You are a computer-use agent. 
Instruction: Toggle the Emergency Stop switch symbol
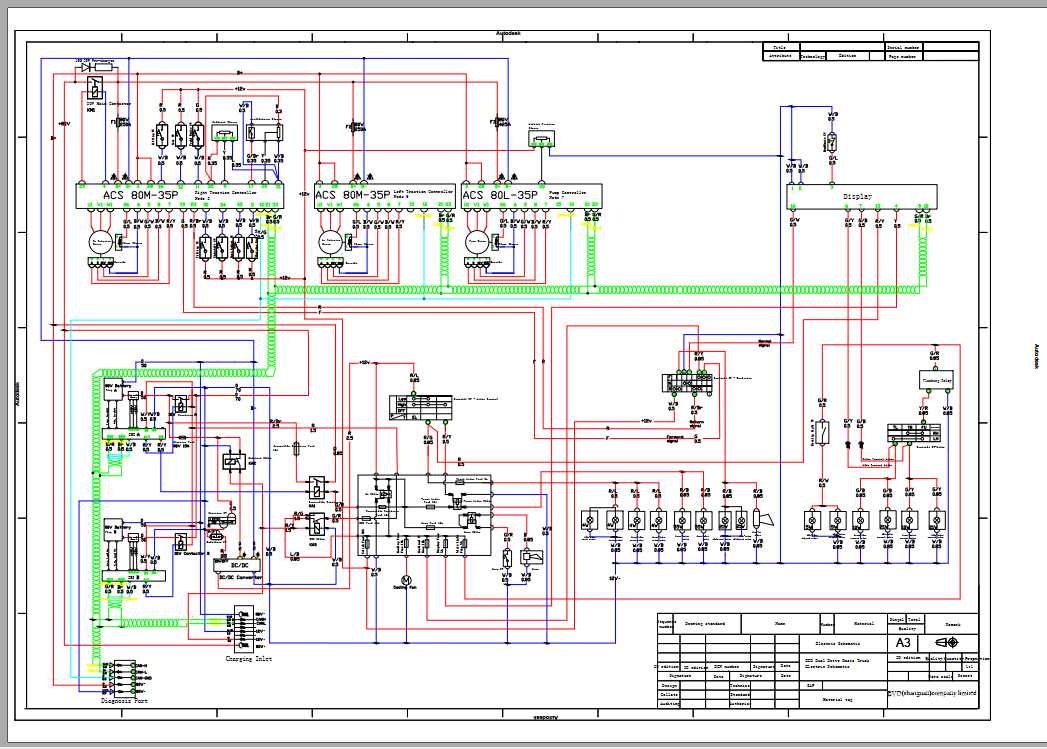[822, 432]
